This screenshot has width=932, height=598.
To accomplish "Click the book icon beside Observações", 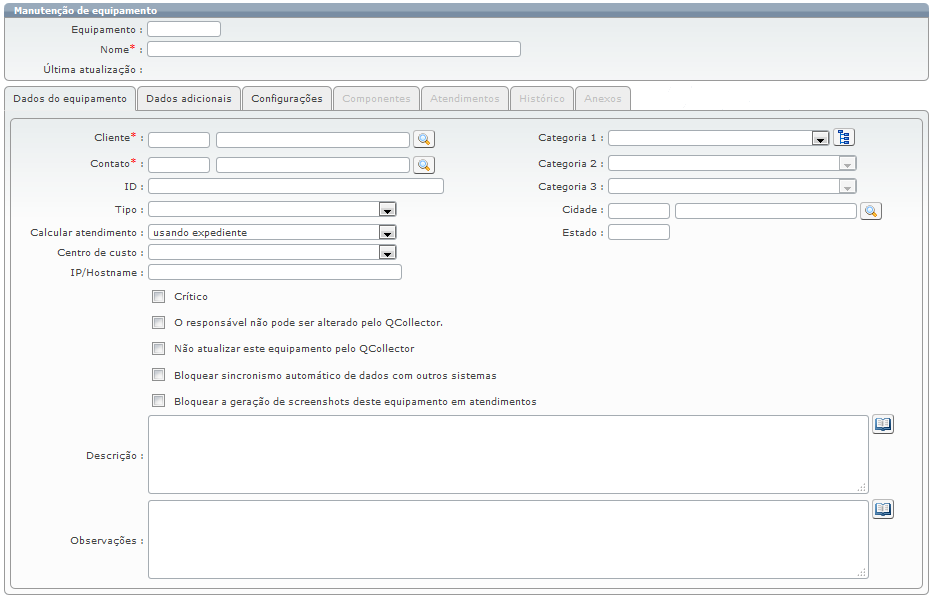I will (x=883, y=510).
